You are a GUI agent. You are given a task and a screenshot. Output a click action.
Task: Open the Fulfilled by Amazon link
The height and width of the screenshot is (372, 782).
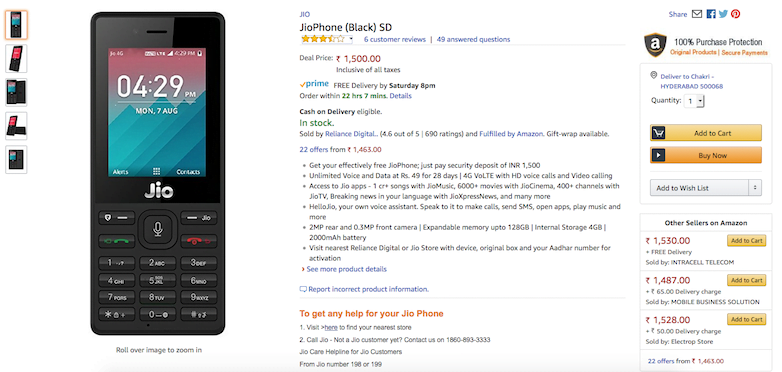click(x=512, y=134)
